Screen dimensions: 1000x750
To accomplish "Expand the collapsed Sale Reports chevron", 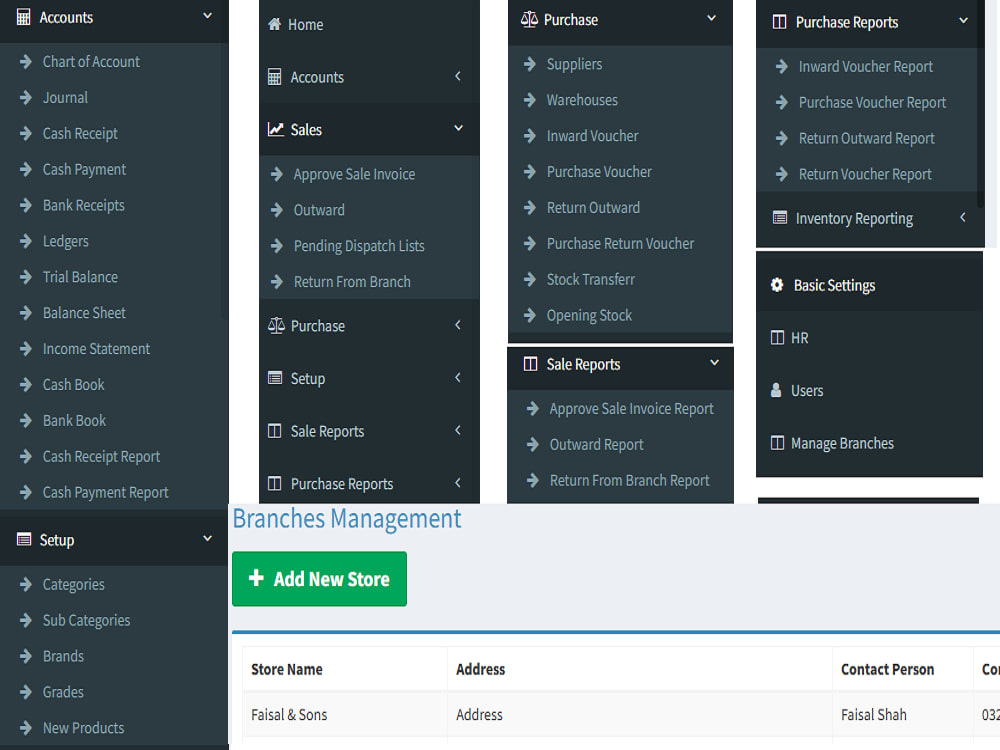I will click(x=458, y=430).
